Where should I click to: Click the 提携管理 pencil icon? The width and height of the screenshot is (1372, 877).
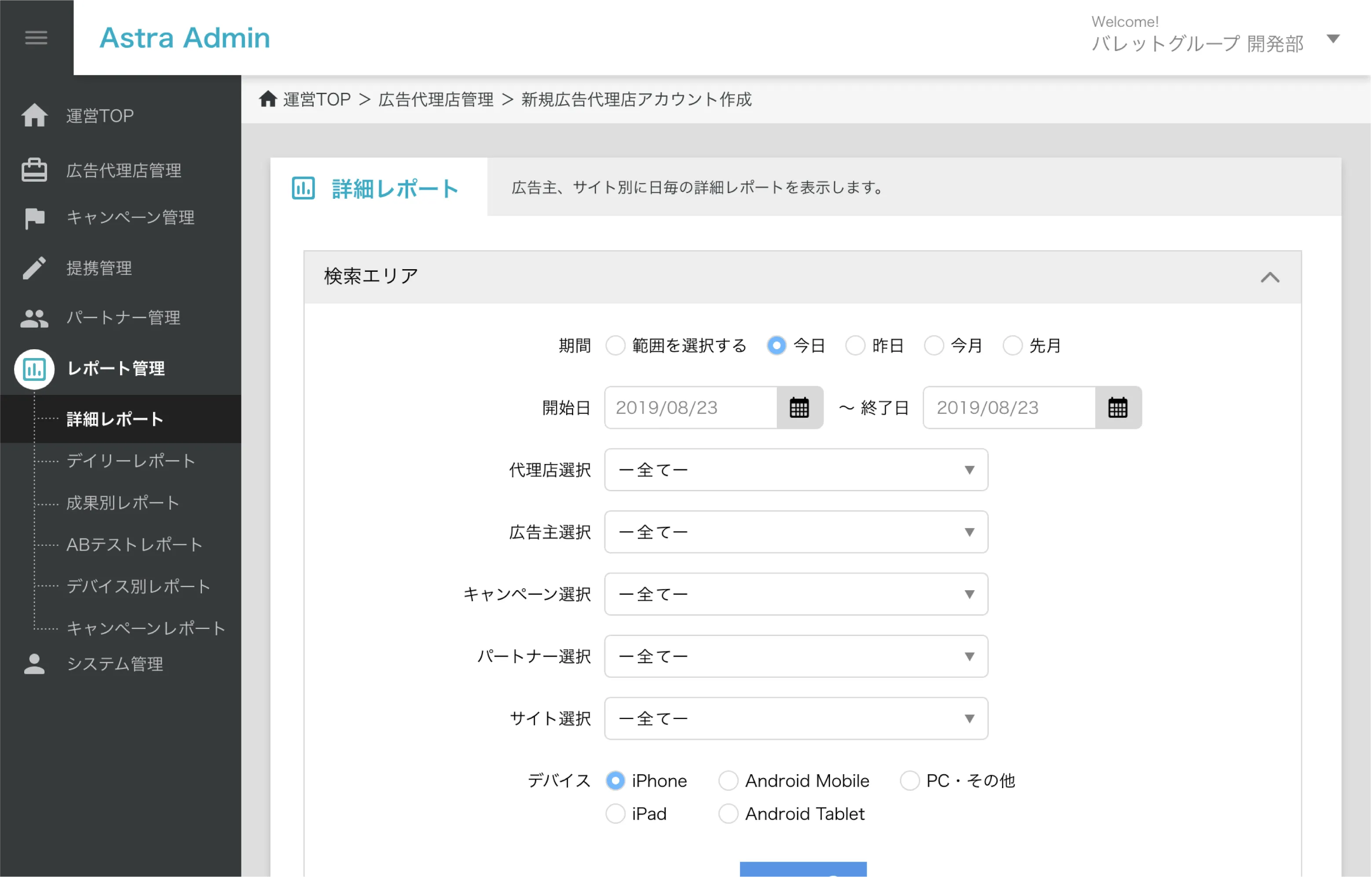click(35, 267)
